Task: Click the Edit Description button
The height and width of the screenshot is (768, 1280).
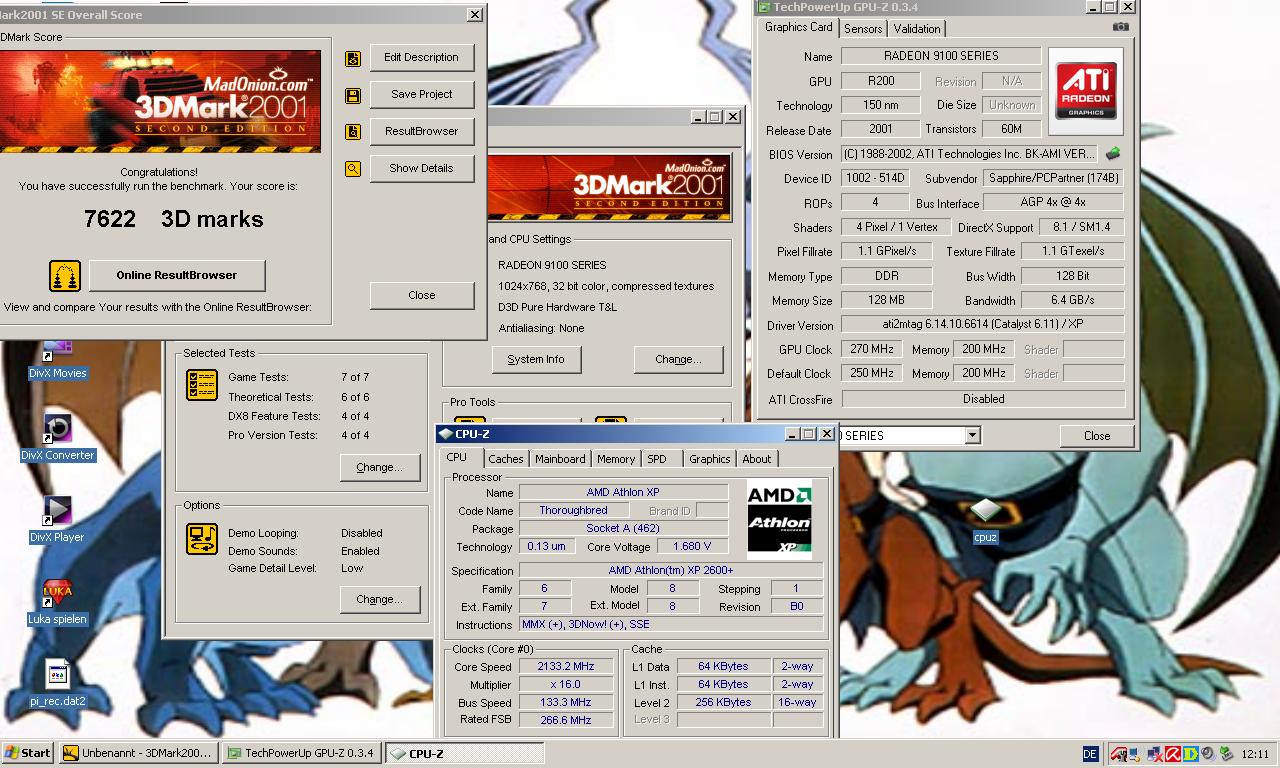Action: [421, 57]
